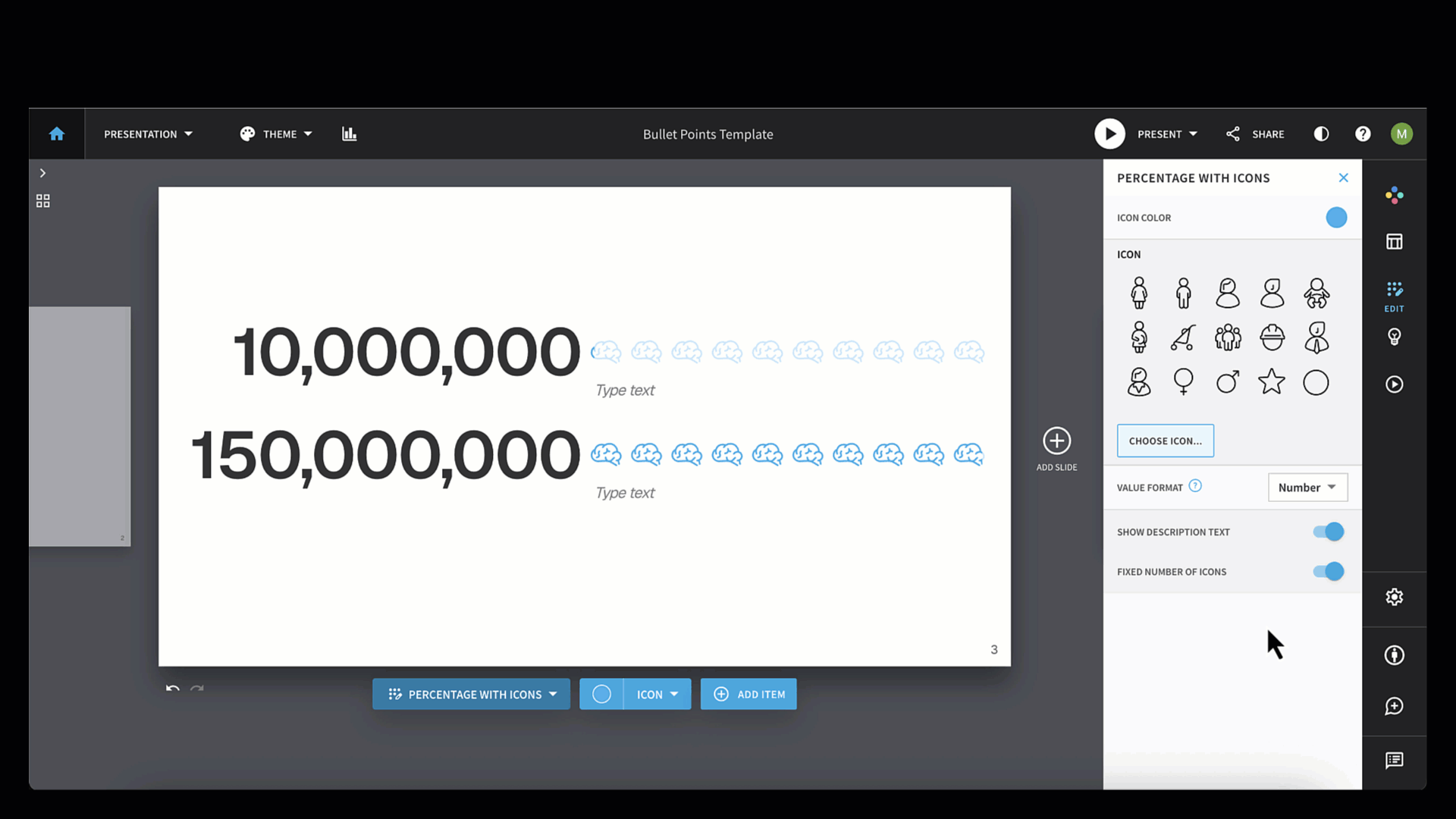Expand the slide panel chevron
1456x819 pixels.
[x=42, y=173]
